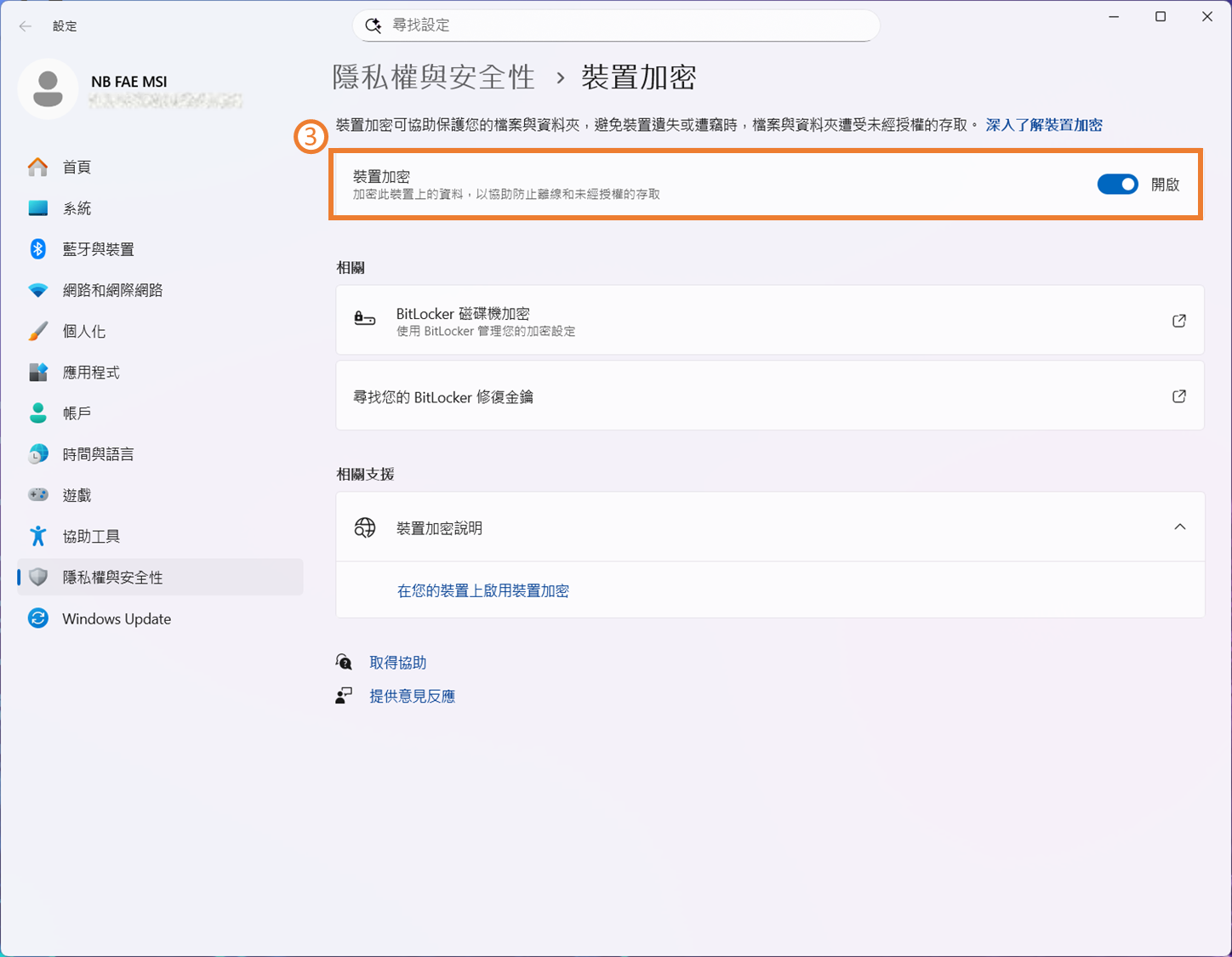The image size is (1232, 957).
Task: Click the Wi-Fi icon for 網路和網際網路
Action: (x=38, y=290)
